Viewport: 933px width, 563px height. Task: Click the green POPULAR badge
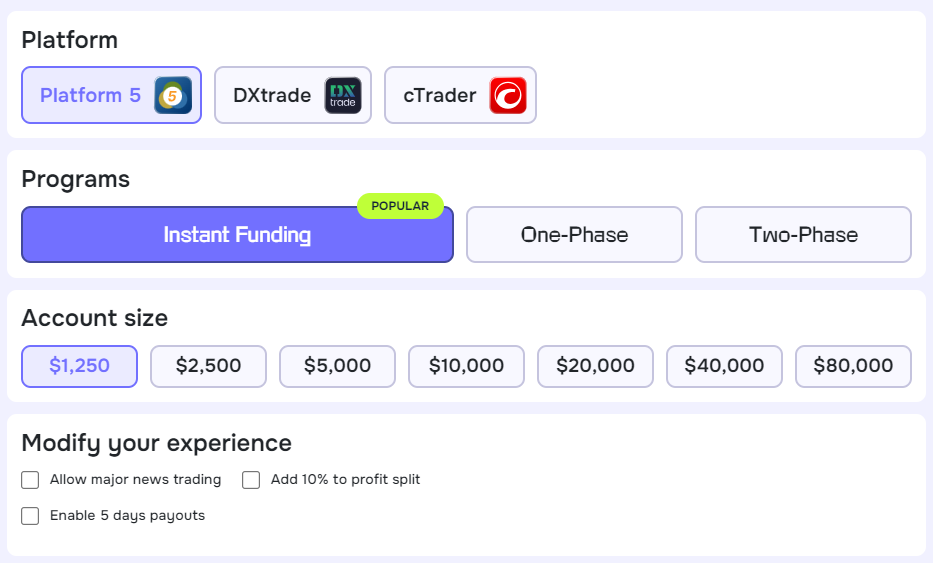point(400,206)
